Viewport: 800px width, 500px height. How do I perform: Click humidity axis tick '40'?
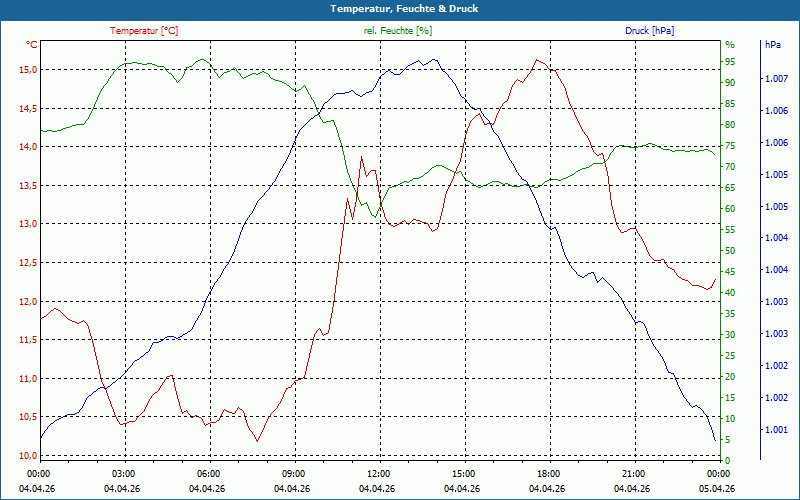[x=730, y=292]
